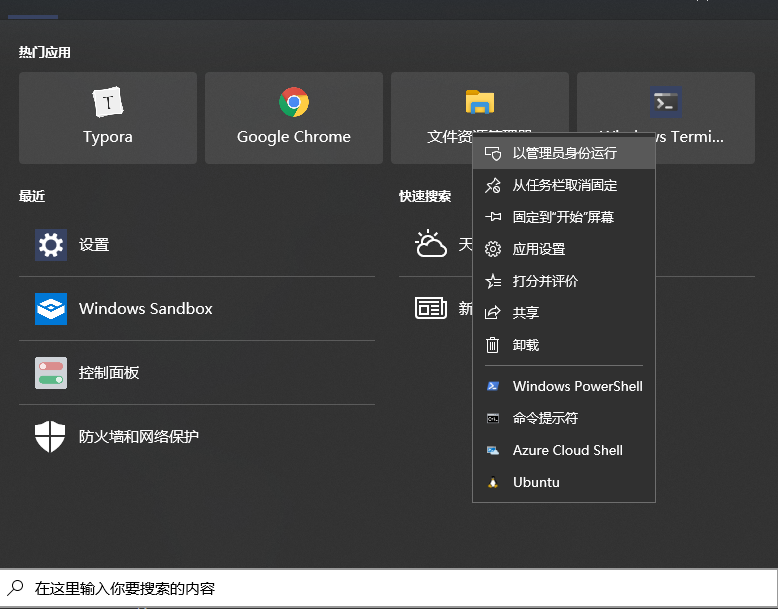Choose 卸载 to uninstall the app
Screen dimensions: 778x609
[x=564, y=344]
